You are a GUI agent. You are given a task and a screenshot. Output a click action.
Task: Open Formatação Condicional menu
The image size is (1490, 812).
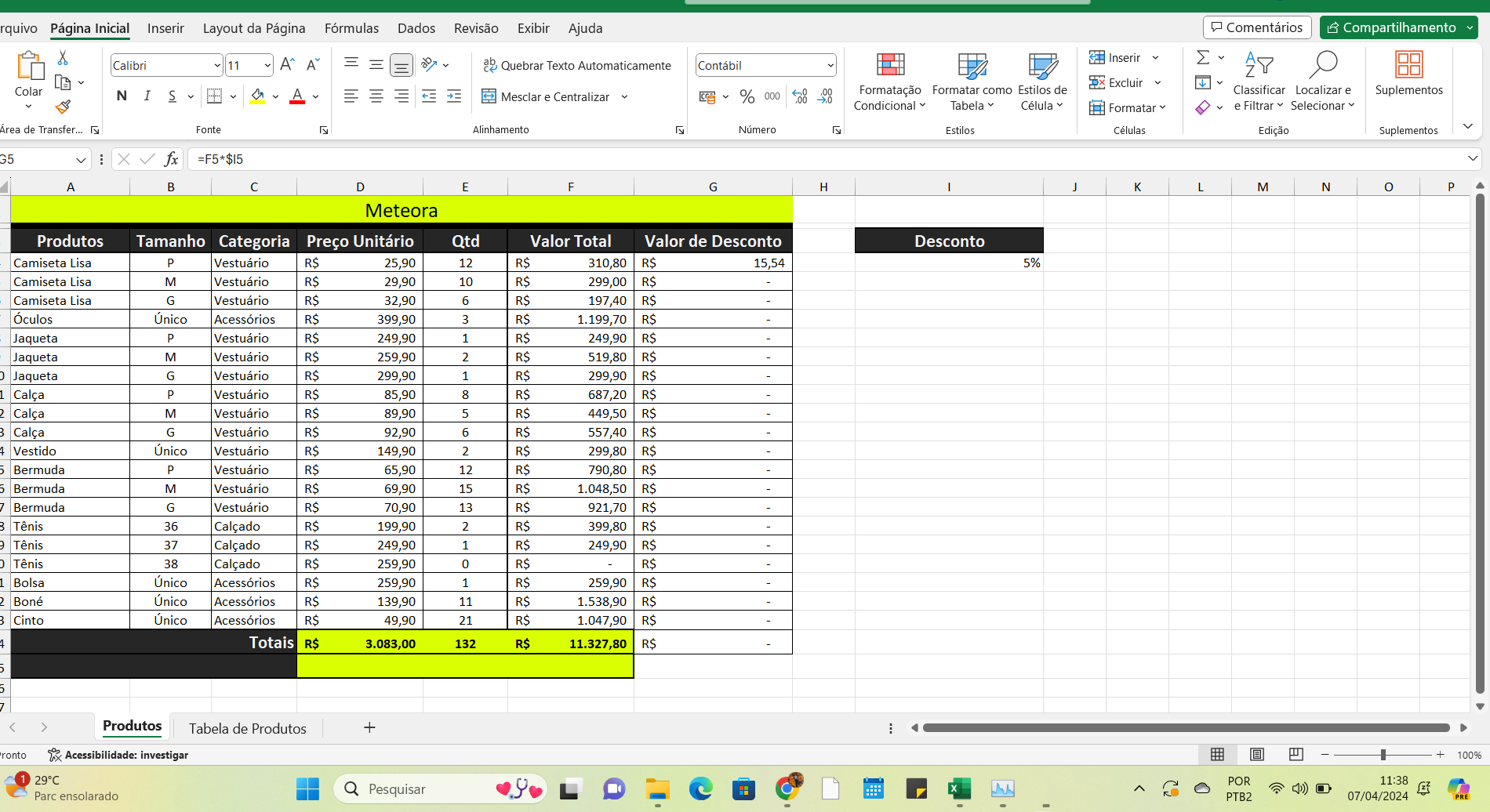[890, 82]
